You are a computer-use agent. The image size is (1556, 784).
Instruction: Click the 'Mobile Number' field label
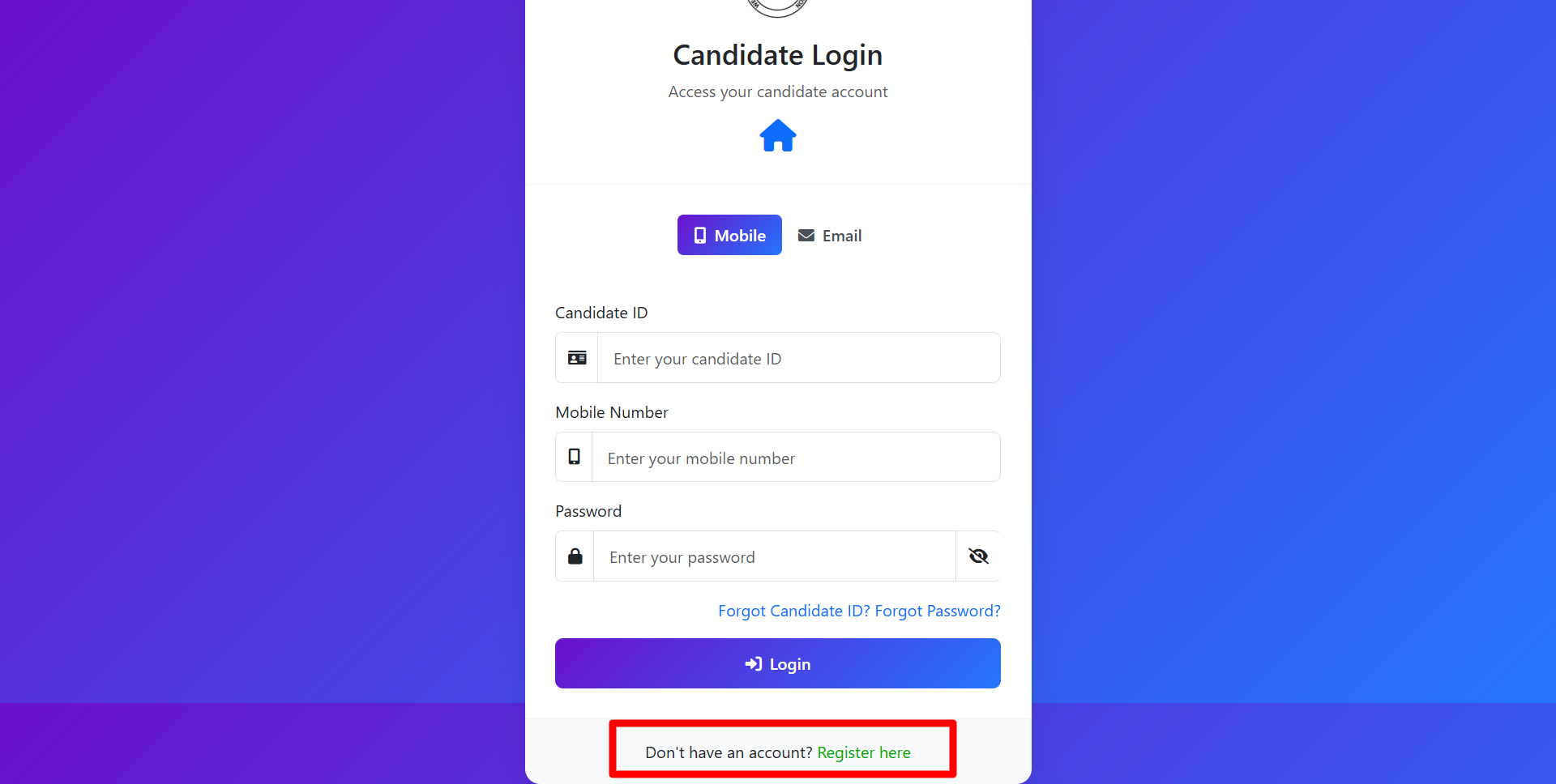612,412
